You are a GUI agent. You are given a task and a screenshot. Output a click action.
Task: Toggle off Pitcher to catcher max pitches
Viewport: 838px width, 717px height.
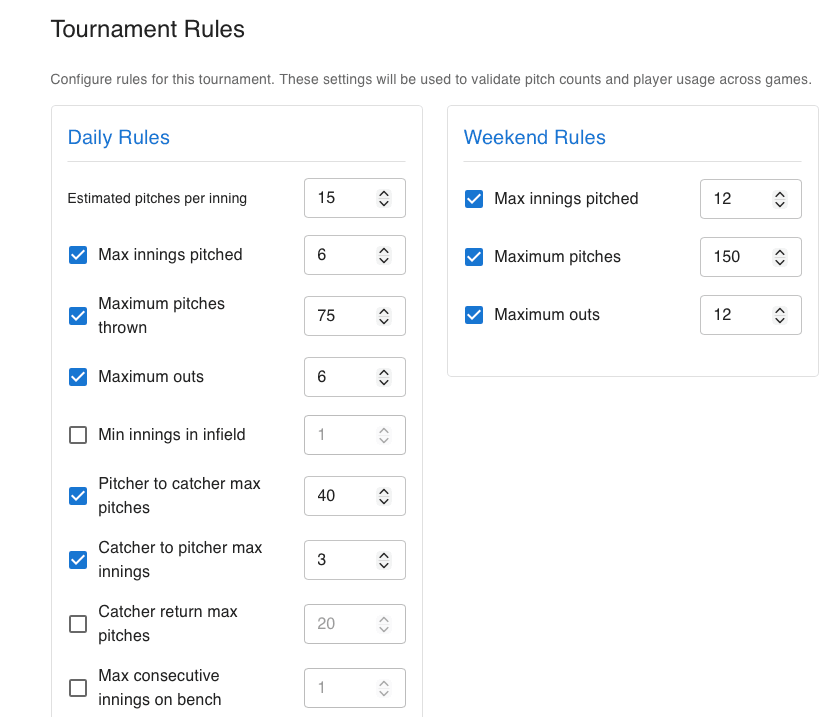click(78, 495)
